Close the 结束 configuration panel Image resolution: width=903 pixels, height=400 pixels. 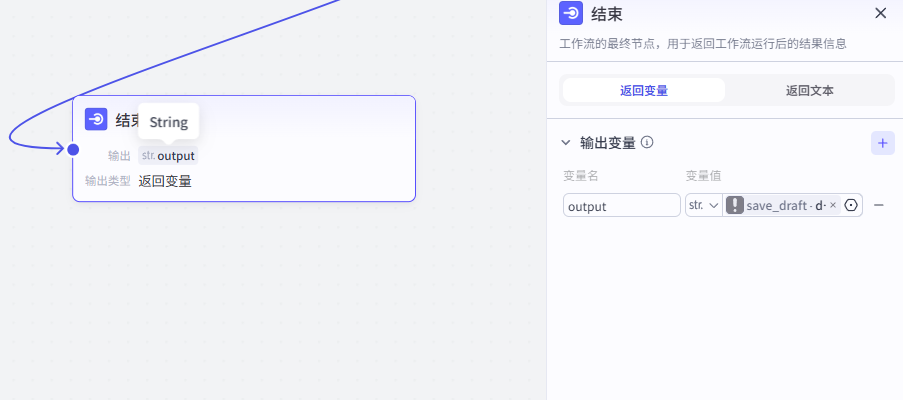[x=880, y=13]
